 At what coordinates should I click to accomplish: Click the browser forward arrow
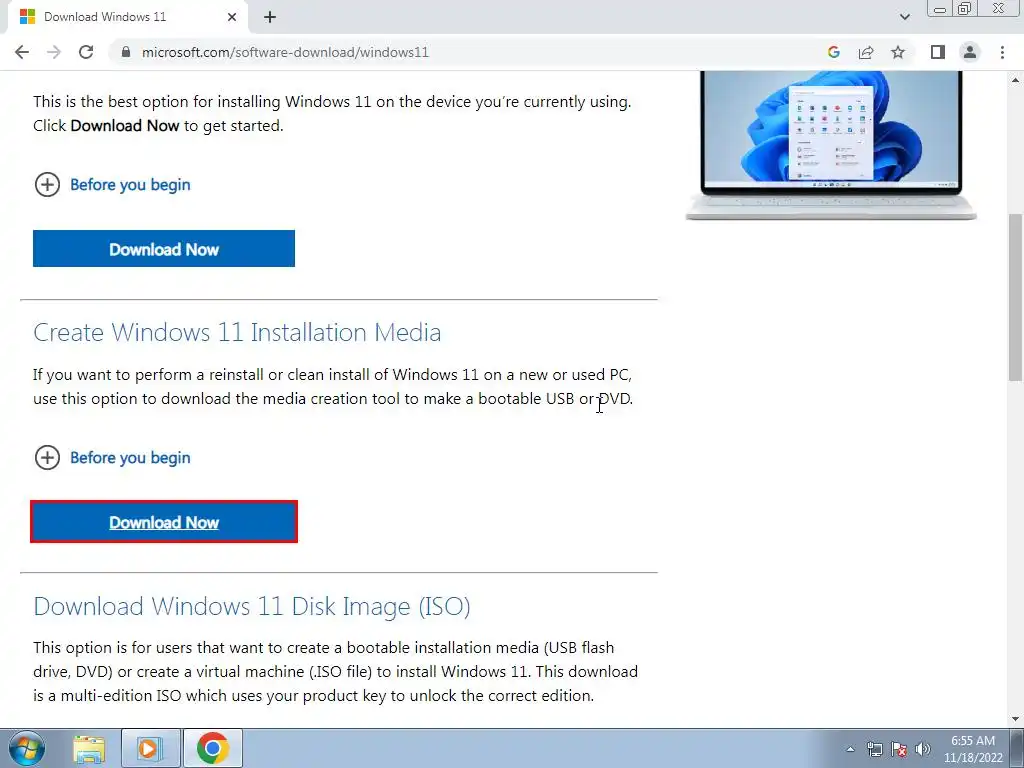[x=54, y=52]
